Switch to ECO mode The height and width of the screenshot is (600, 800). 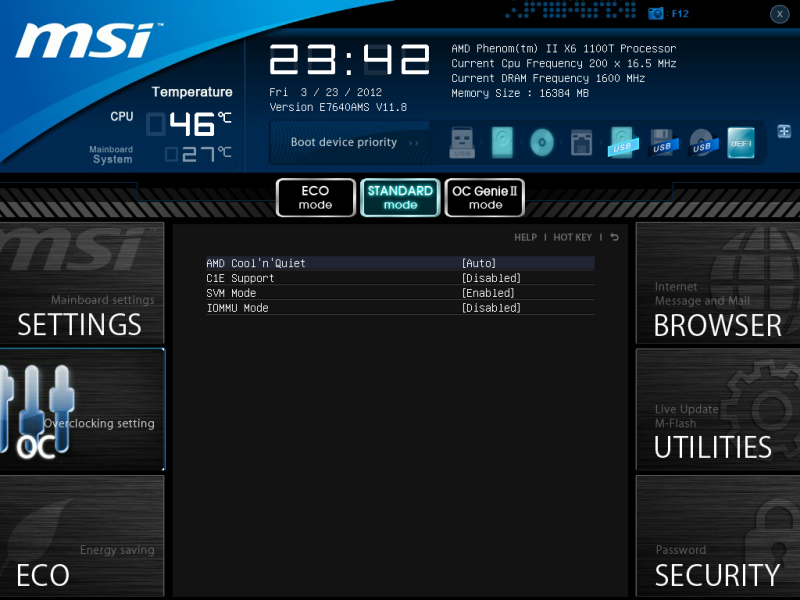[315, 197]
